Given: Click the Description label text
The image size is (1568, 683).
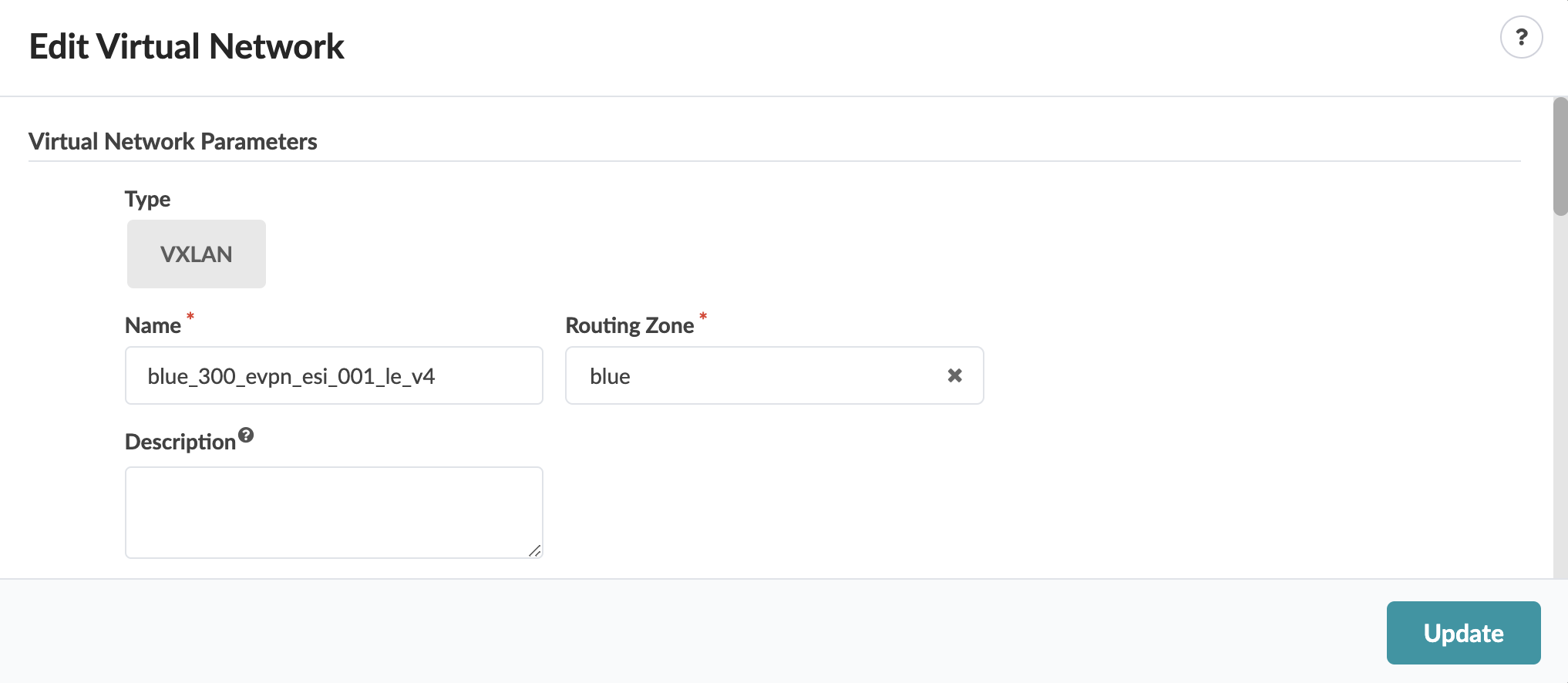Looking at the screenshot, I should click(x=180, y=442).
